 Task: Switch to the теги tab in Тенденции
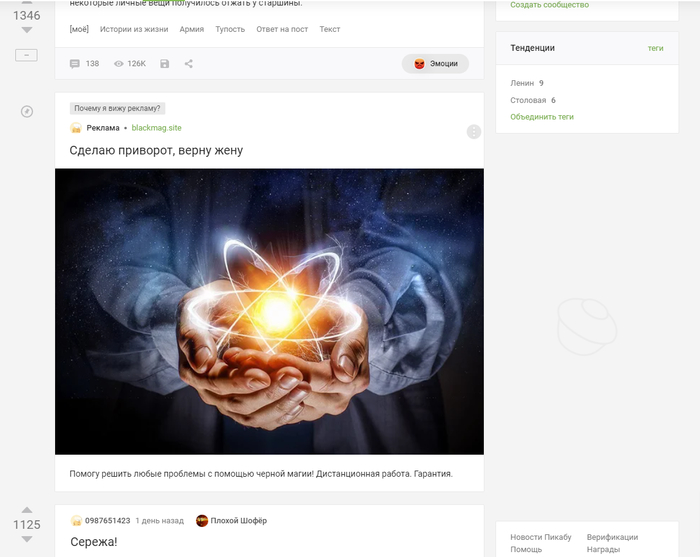655,48
